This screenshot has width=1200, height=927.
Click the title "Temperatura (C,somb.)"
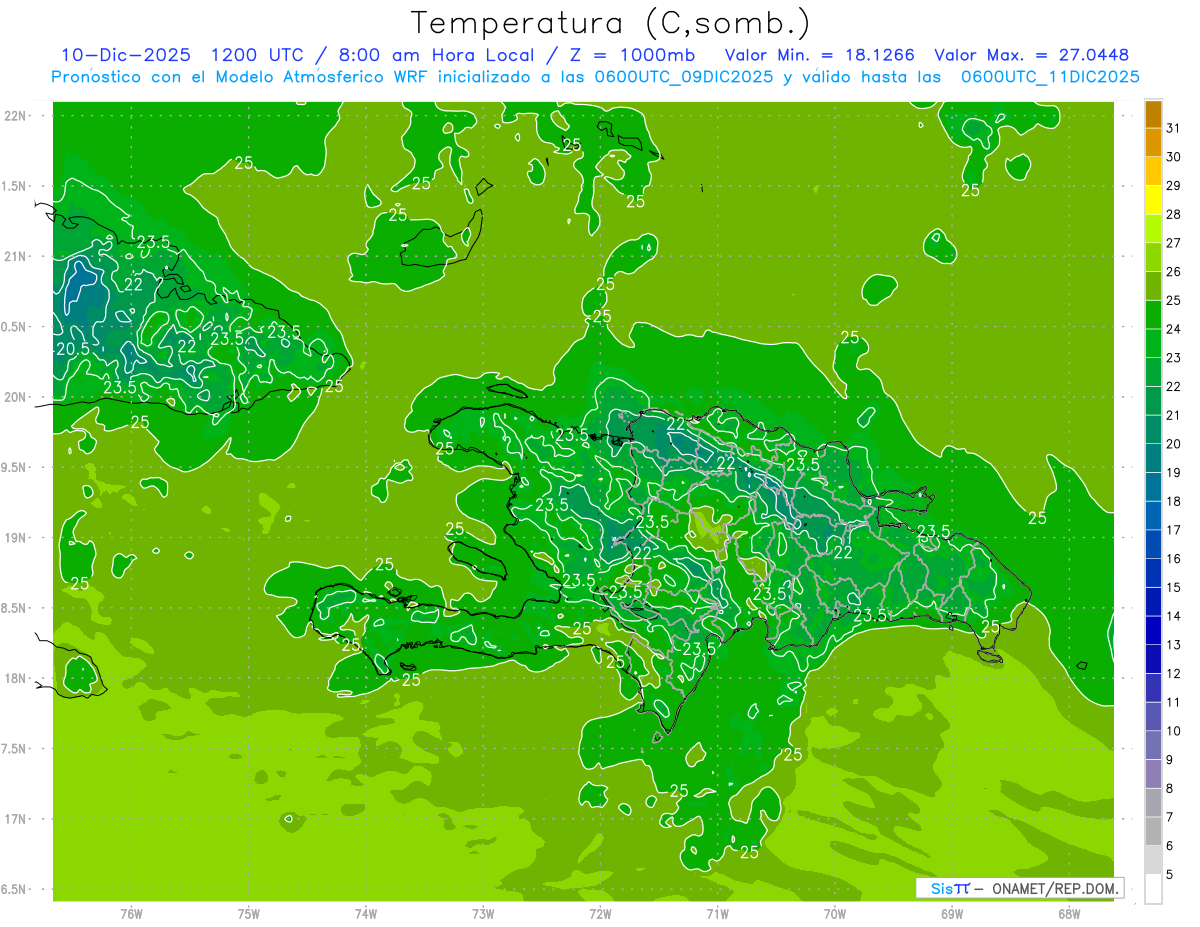click(x=609, y=22)
